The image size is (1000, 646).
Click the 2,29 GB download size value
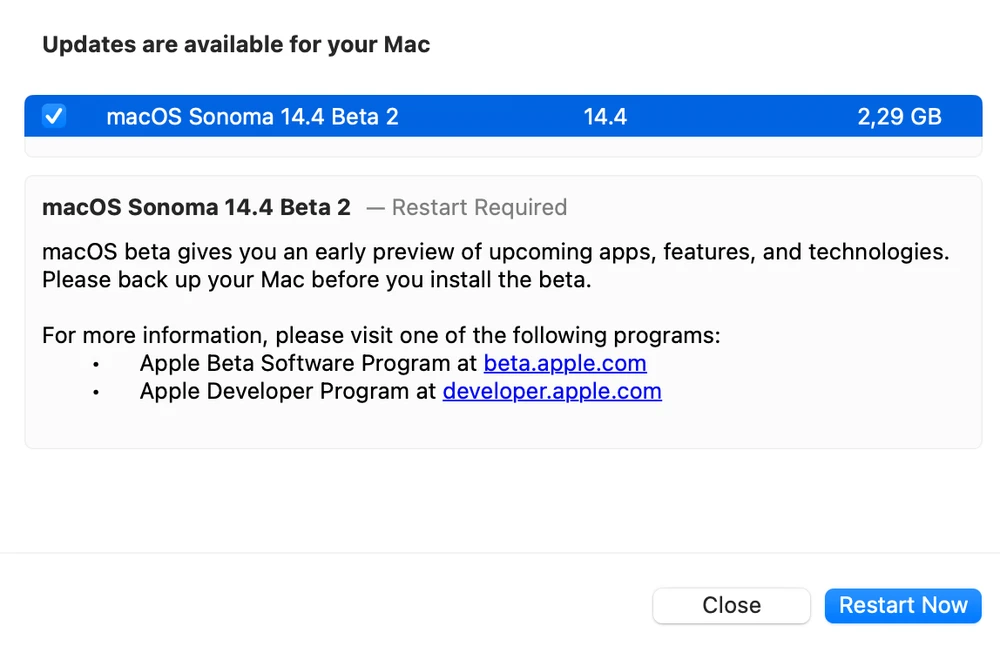pos(899,117)
